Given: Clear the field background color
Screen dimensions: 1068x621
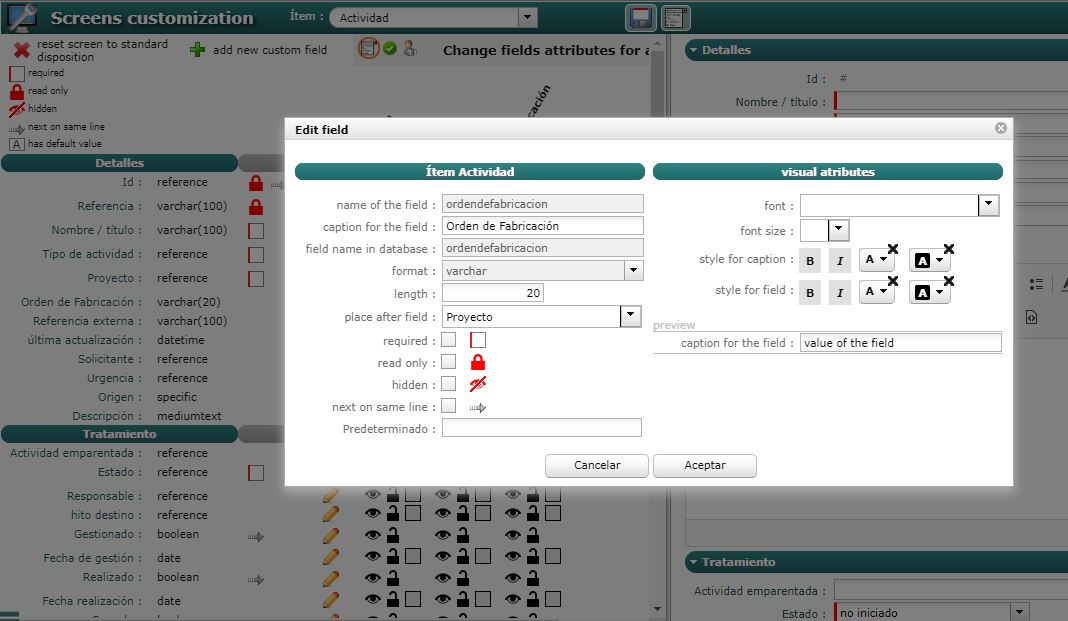Looking at the screenshot, I should point(949,280).
